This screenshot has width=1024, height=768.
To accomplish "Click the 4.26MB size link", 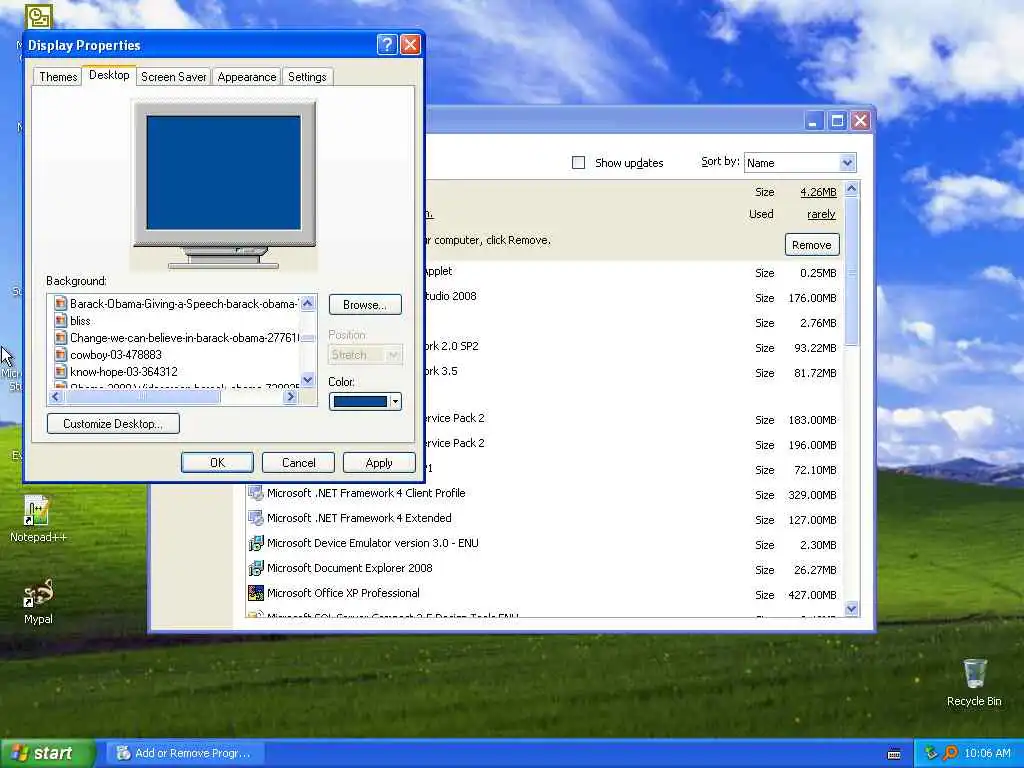I will pos(818,192).
